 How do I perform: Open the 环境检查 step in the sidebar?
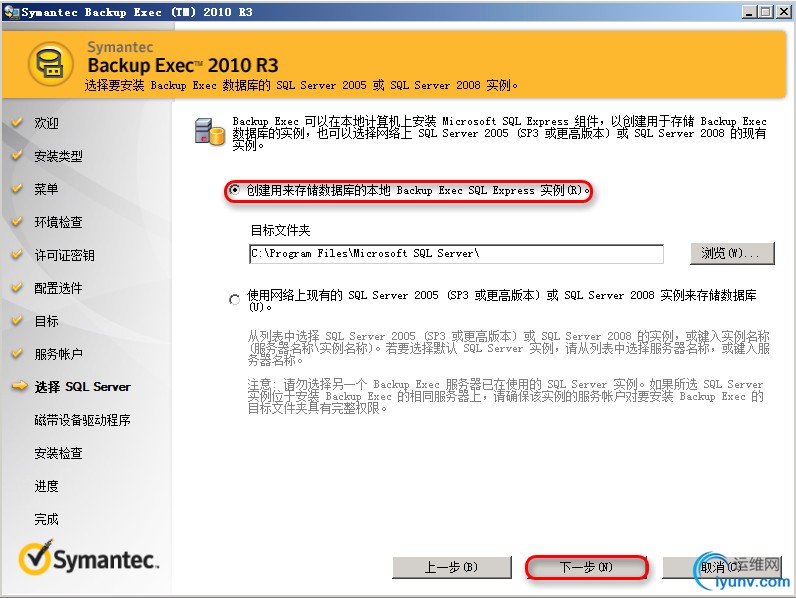(x=58, y=222)
